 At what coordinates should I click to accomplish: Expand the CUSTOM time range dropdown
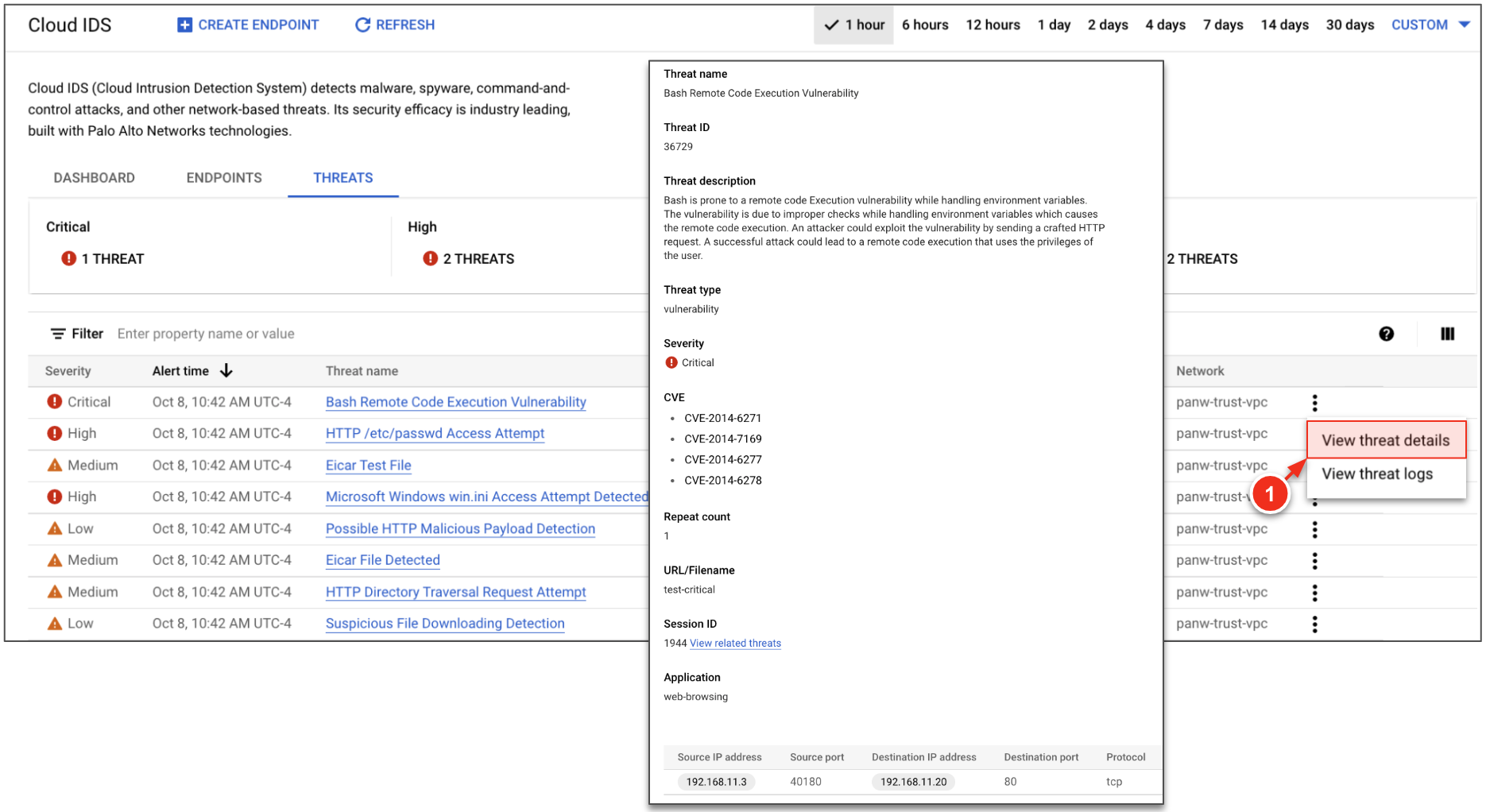(1430, 25)
